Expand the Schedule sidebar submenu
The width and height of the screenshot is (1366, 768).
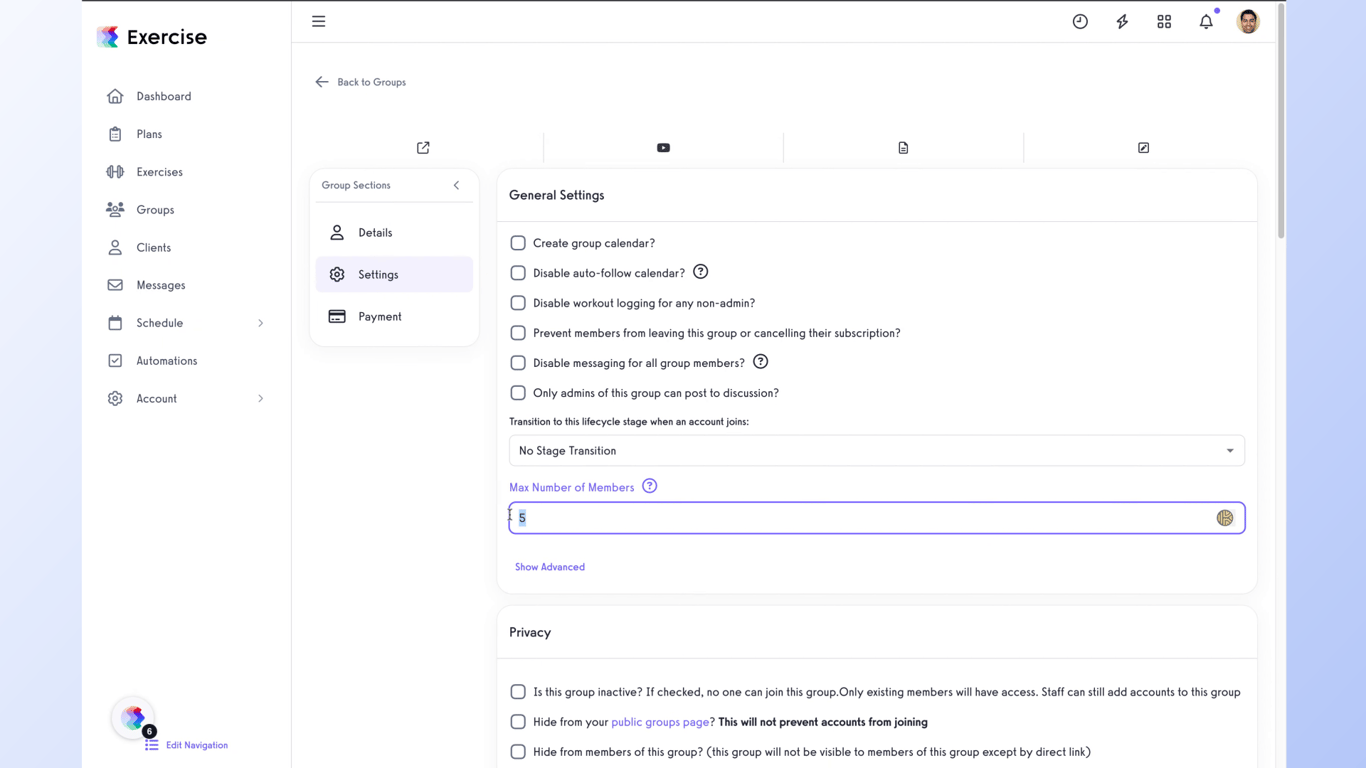click(260, 323)
